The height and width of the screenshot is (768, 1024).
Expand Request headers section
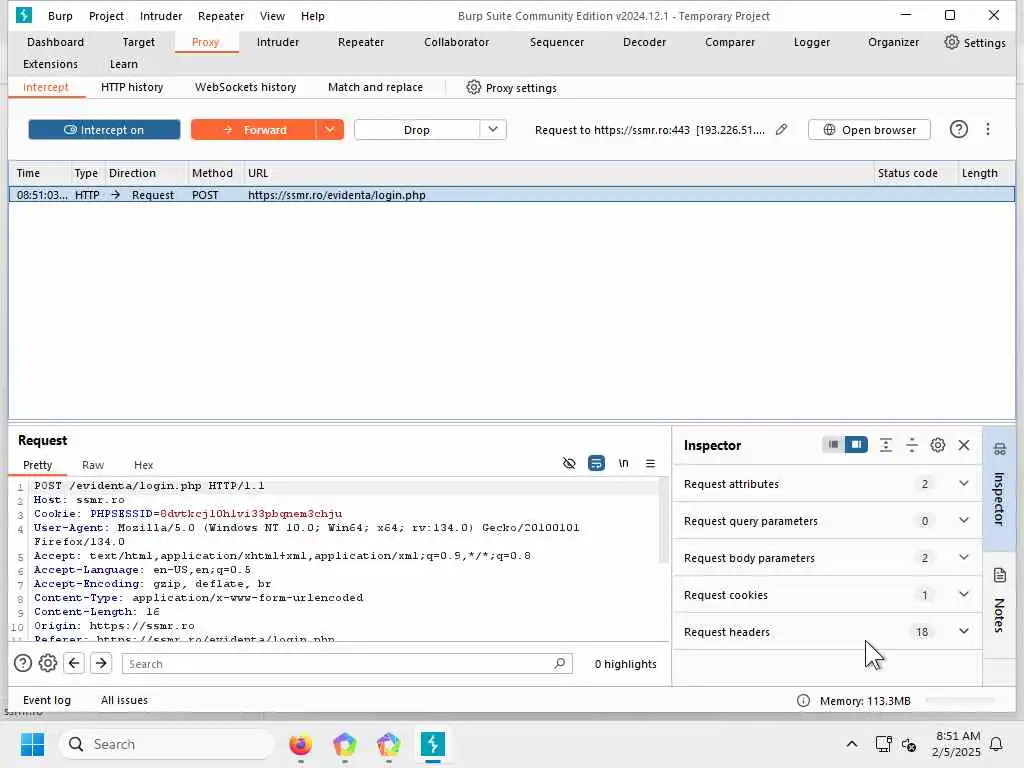tap(963, 632)
